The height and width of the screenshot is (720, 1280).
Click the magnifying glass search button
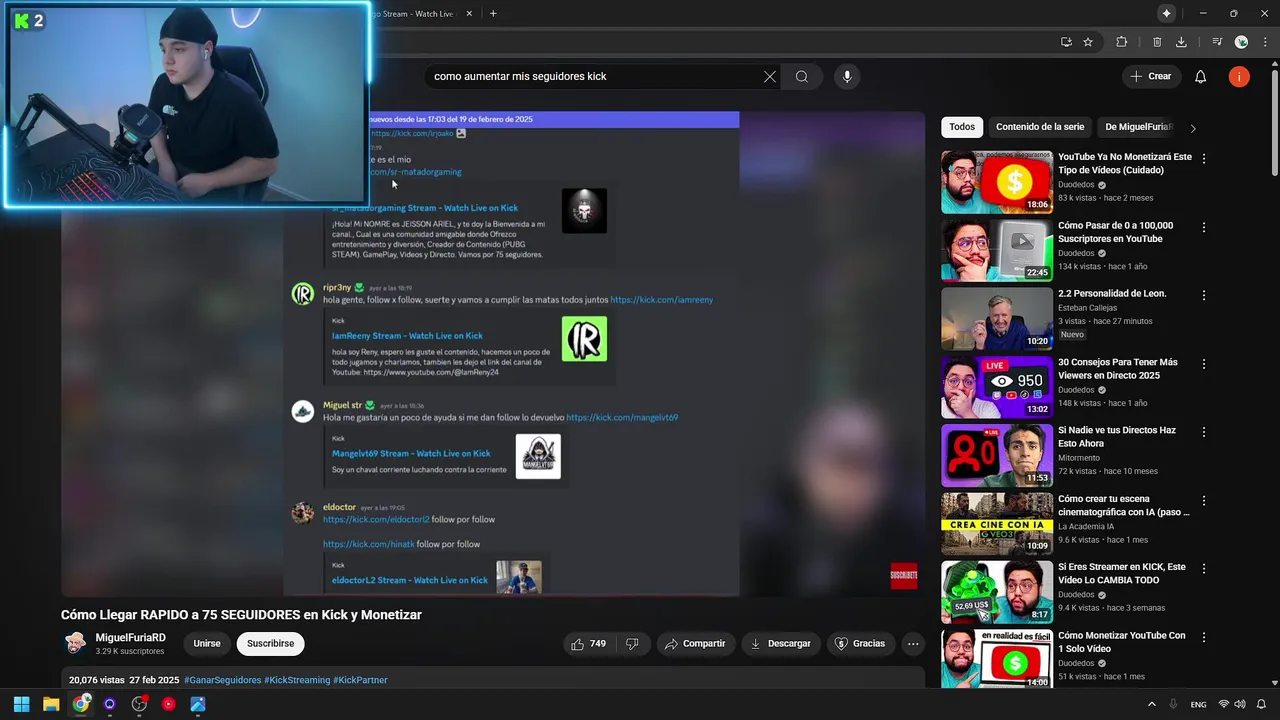[x=802, y=77]
